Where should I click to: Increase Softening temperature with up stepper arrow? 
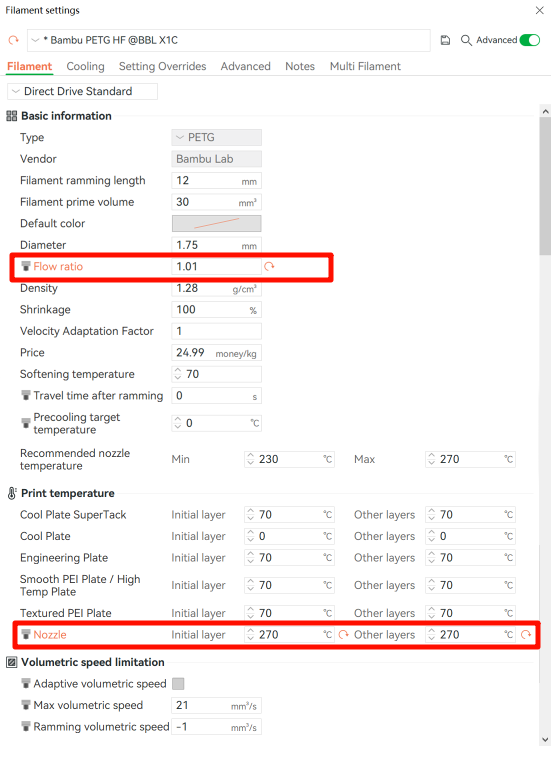pos(177,371)
